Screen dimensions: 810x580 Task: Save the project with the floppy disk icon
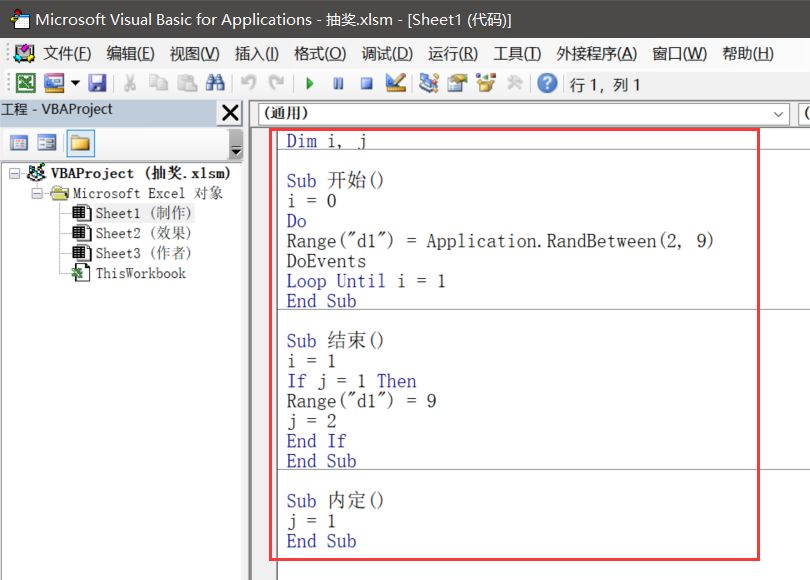click(x=97, y=83)
